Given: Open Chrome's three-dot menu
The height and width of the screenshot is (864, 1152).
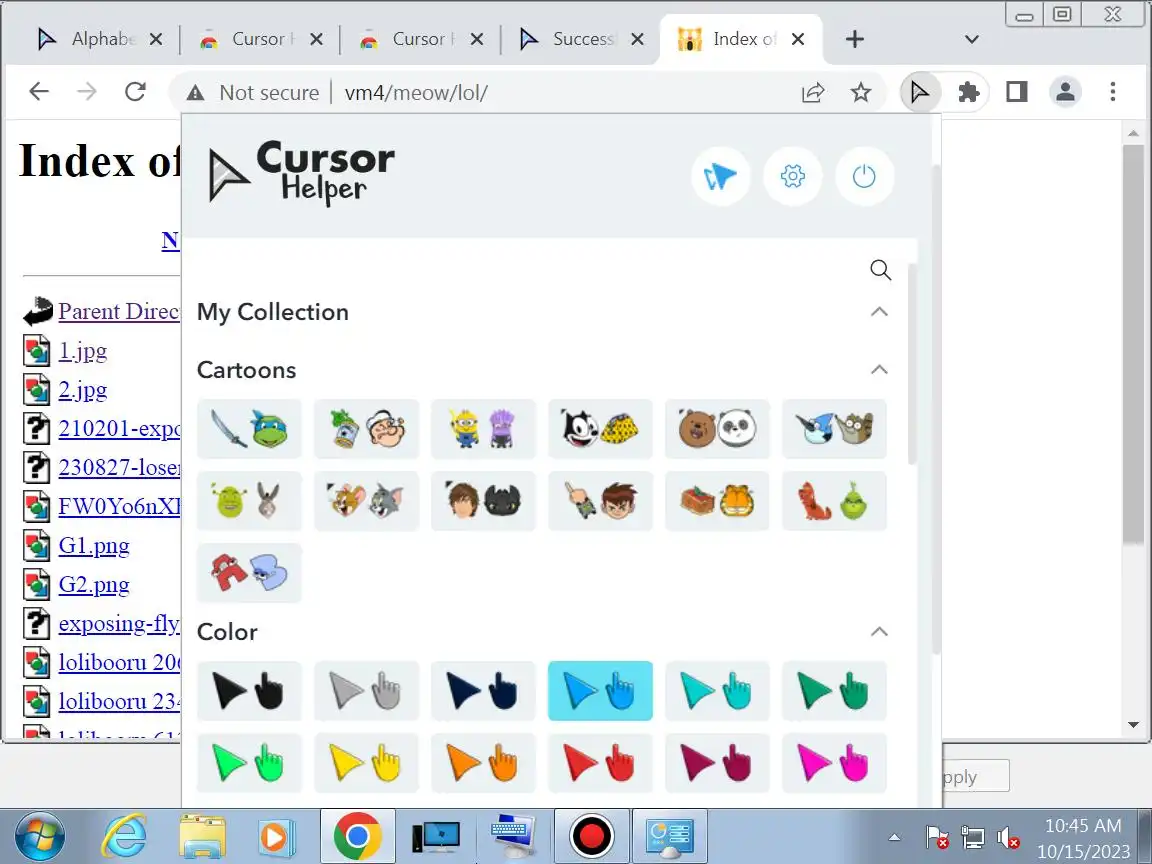Looking at the screenshot, I should tap(1113, 93).
